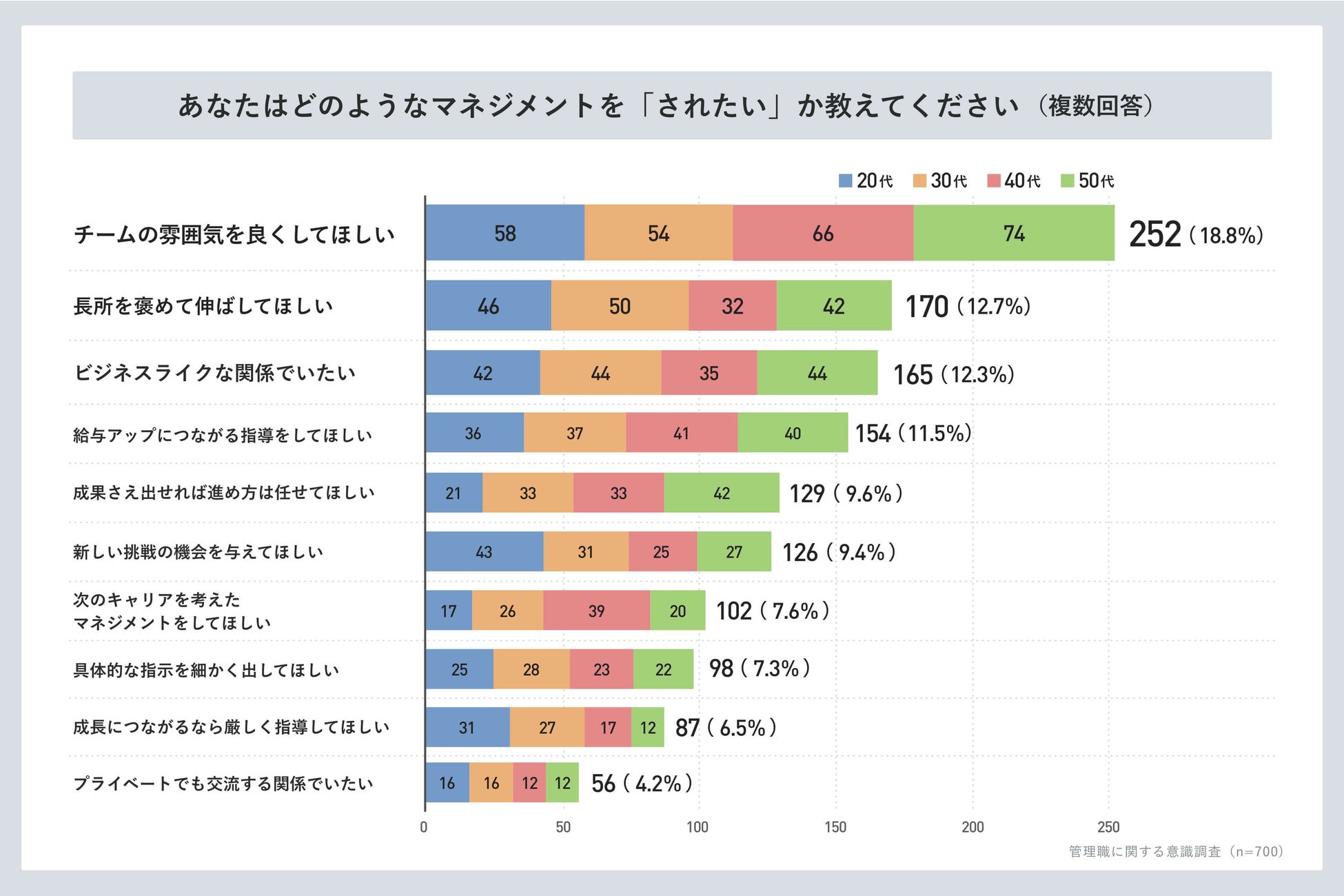Select the blue segment showing 31
This screenshot has width=1344, height=896.
[467, 727]
